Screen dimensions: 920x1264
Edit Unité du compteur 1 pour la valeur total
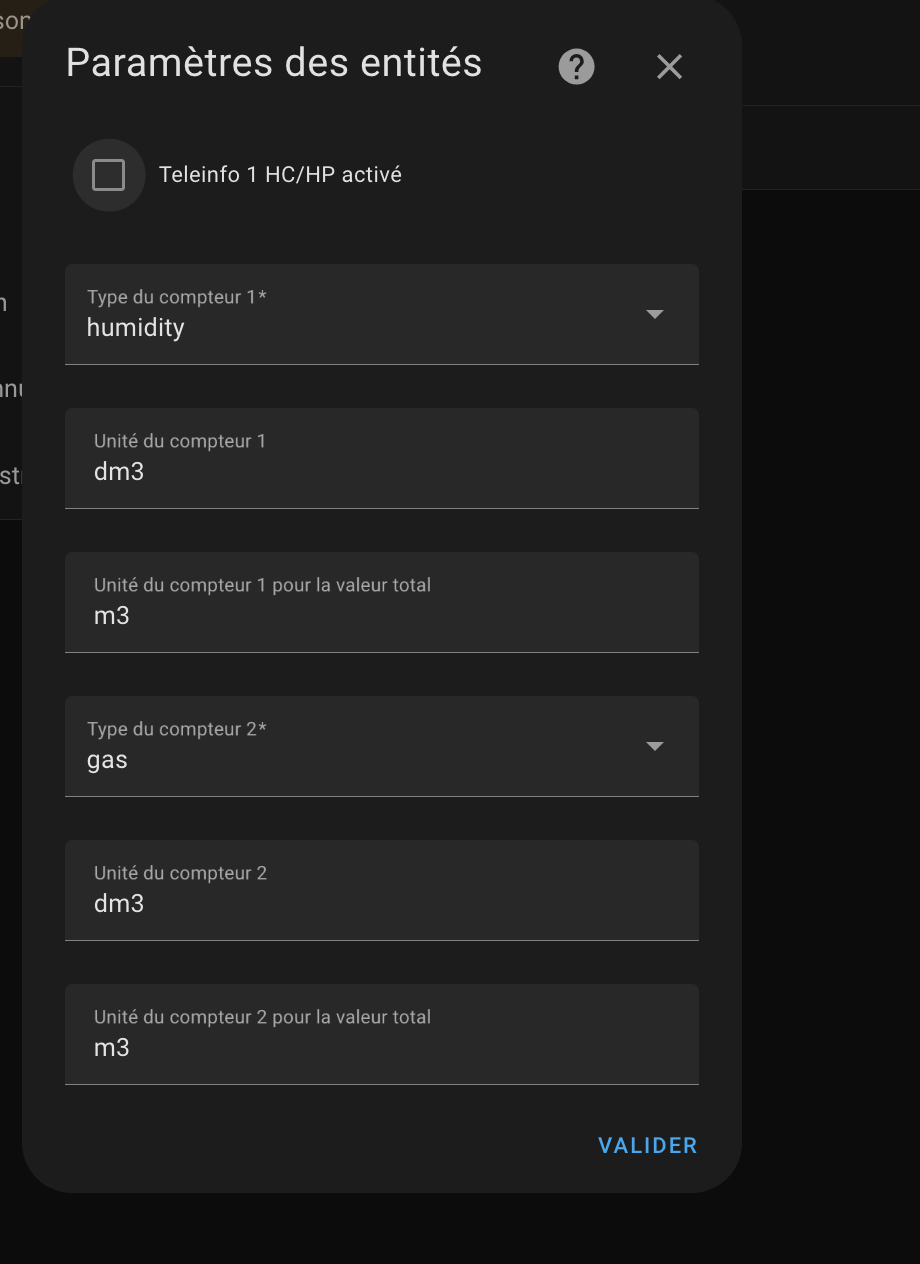[382, 602]
